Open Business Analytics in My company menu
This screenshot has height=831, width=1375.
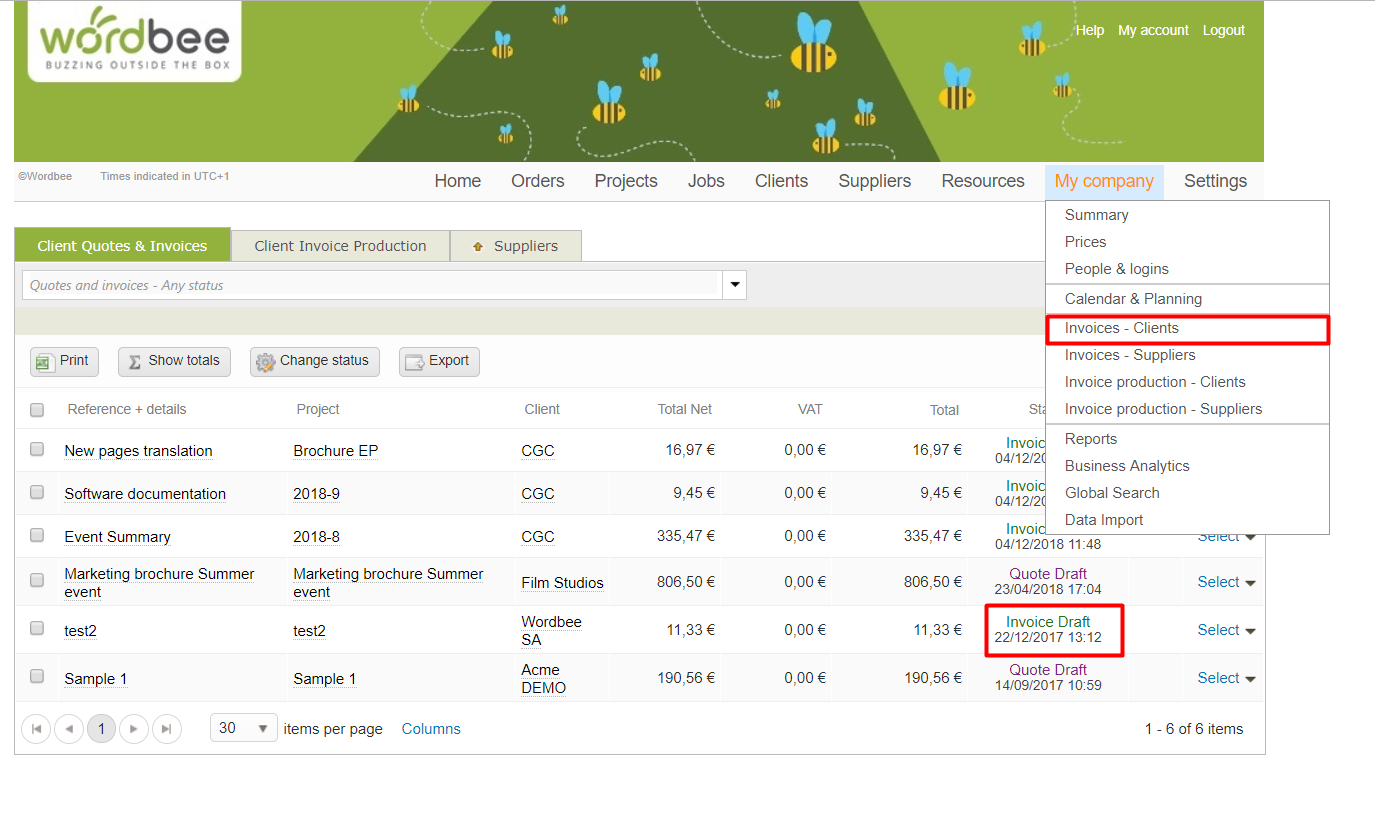coord(1127,466)
